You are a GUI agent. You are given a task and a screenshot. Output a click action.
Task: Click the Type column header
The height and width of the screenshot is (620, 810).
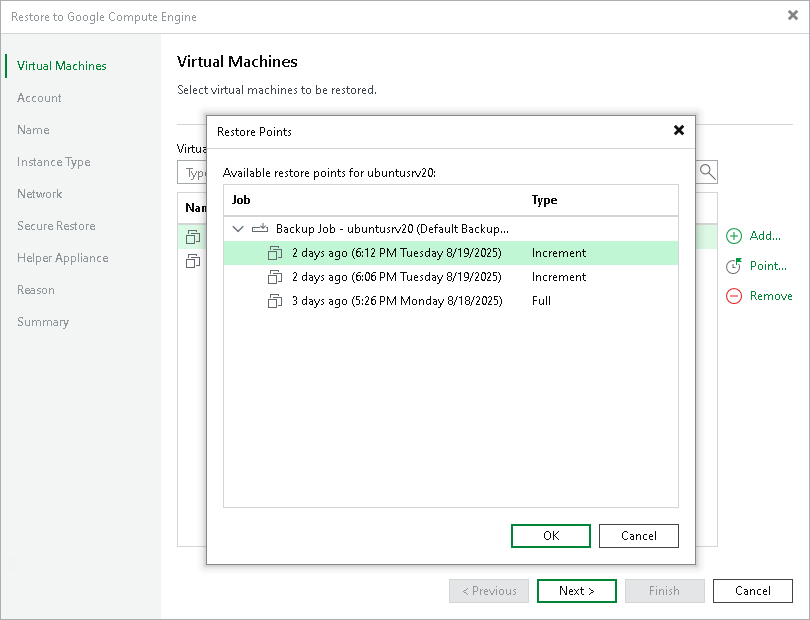point(544,200)
